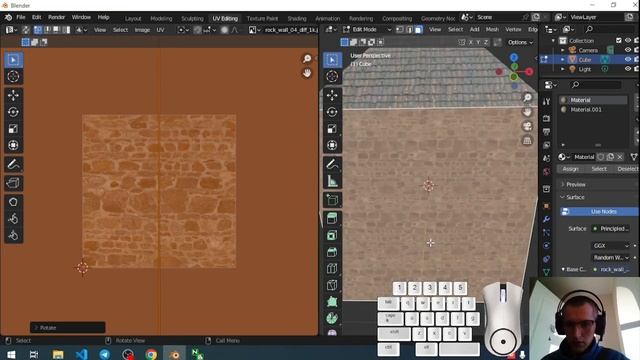
Task: Open the Render properties tab
Action: pos(547,118)
